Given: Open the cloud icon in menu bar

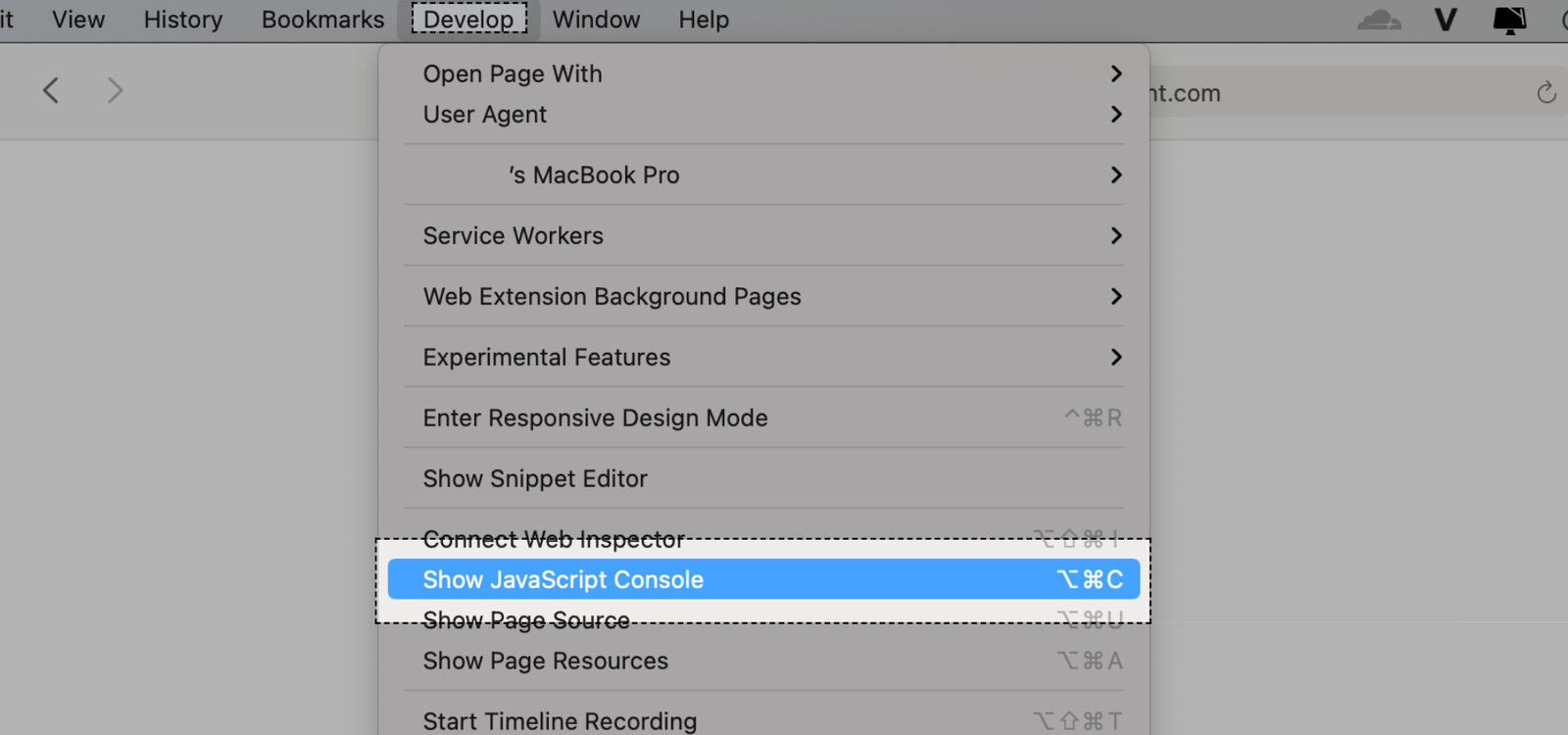Looking at the screenshot, I should tap(1379, 20).
